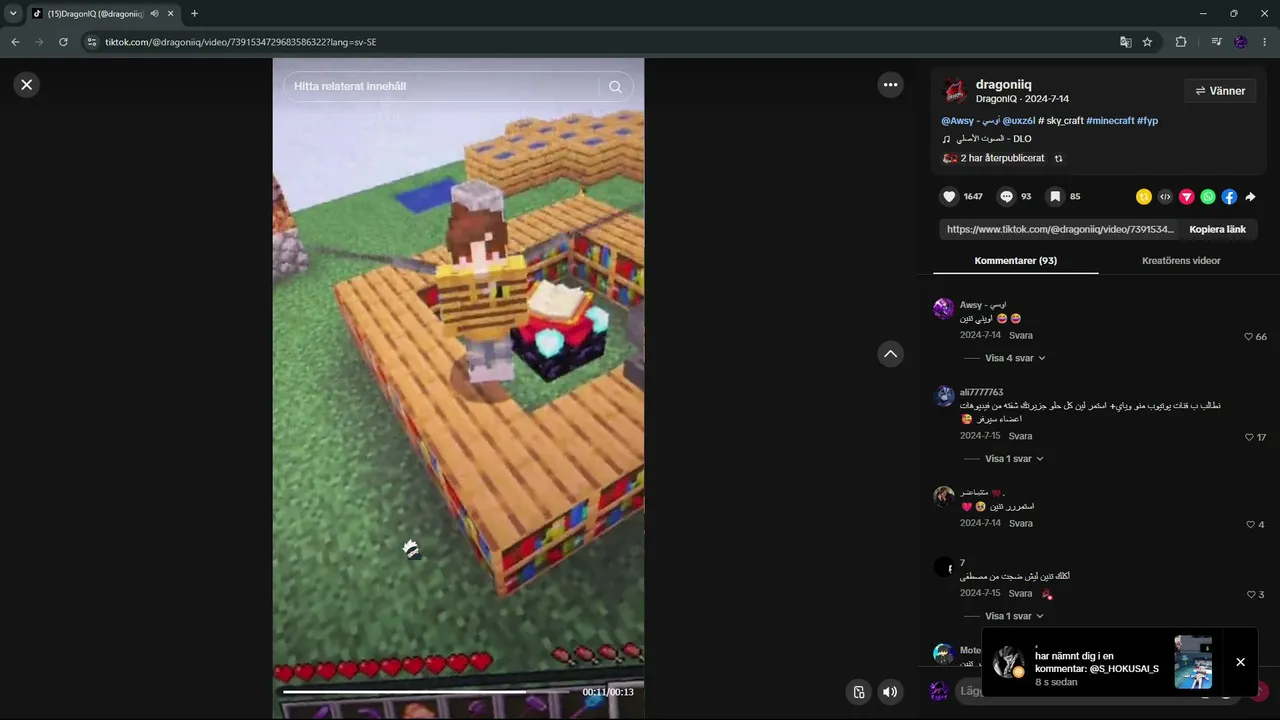Reply to ali7777763's comment with Svara
This screenshot has height=720, width=1280.
point(1021,437)
